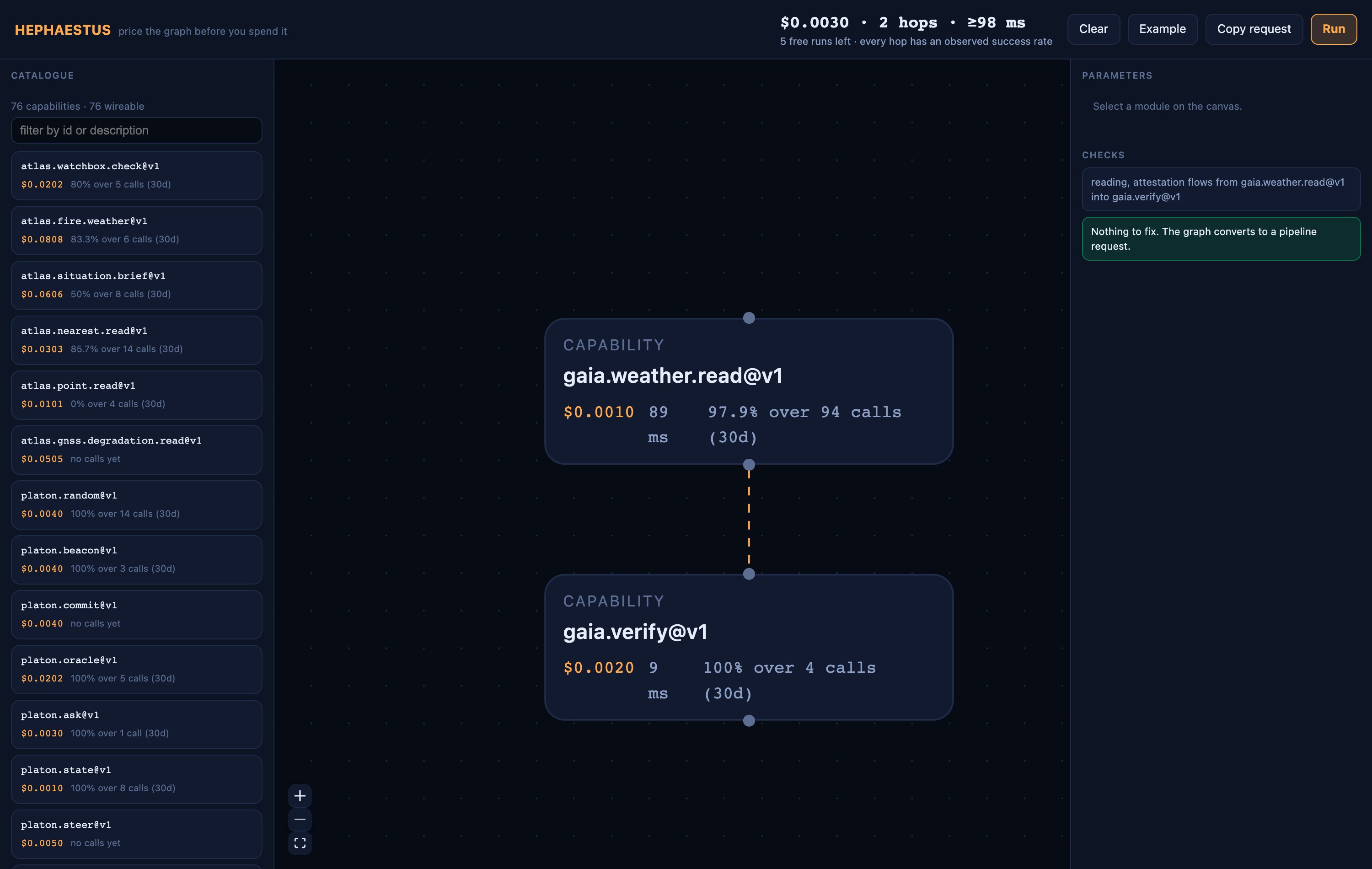Screen dimensions: 1372x869
Task: Click the 'reading, attestation flows' check entry
Action: pyautogui.click(x=1221, y=189)
